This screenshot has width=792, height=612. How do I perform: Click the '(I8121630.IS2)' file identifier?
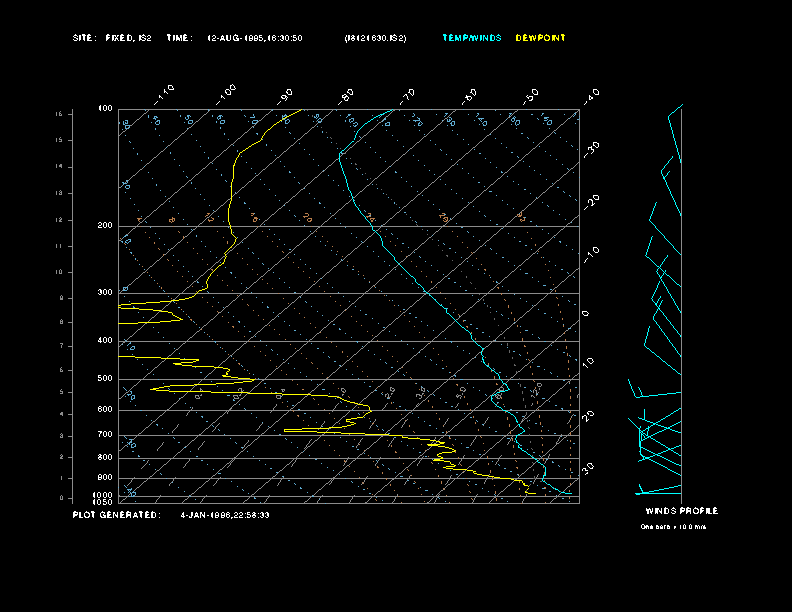(375, 38)
